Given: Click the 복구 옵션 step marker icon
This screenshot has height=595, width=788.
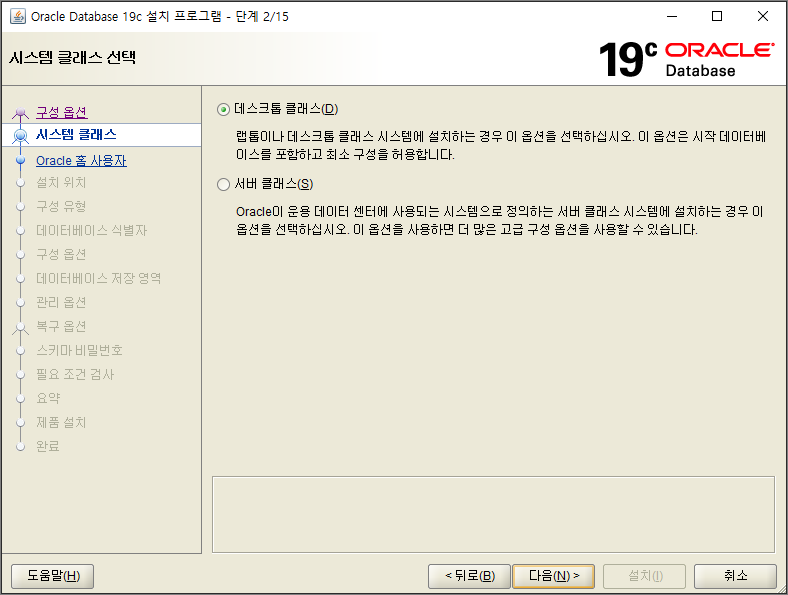Looking at the screenshot, I should [x=20, y=328].
